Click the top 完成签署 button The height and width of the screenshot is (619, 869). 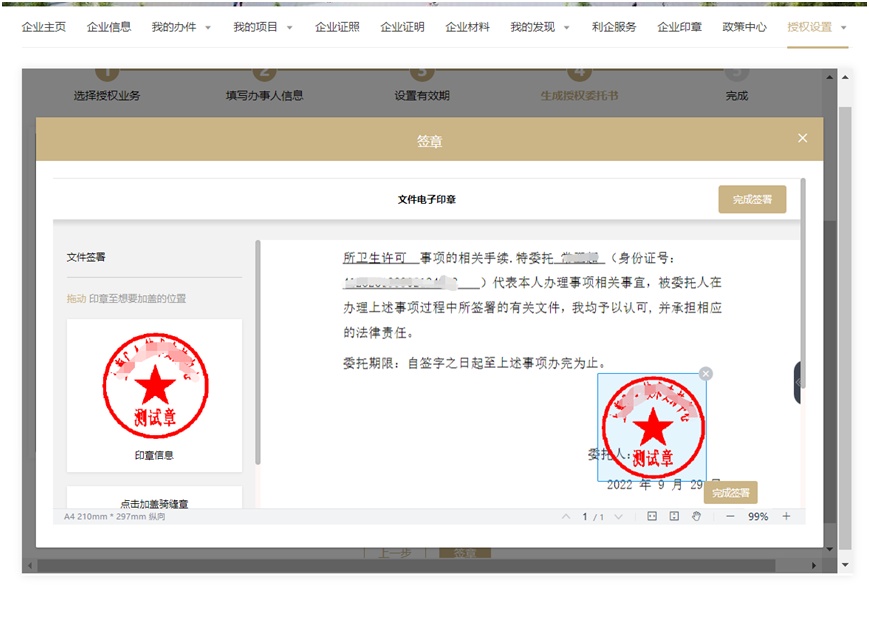pyautogui.click(x=752, y=199)
